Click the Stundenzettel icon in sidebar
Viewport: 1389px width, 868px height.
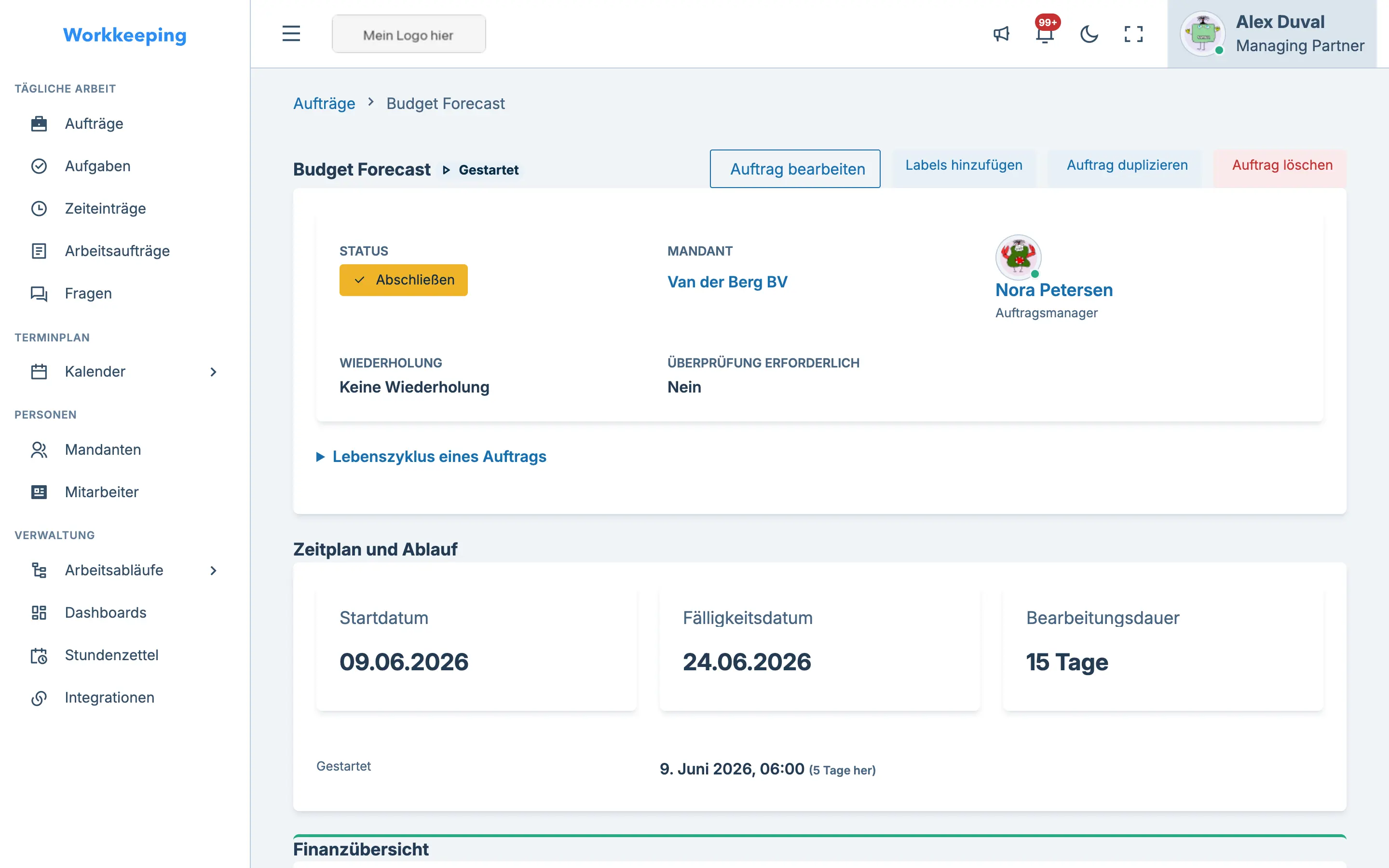coord(39,655)
